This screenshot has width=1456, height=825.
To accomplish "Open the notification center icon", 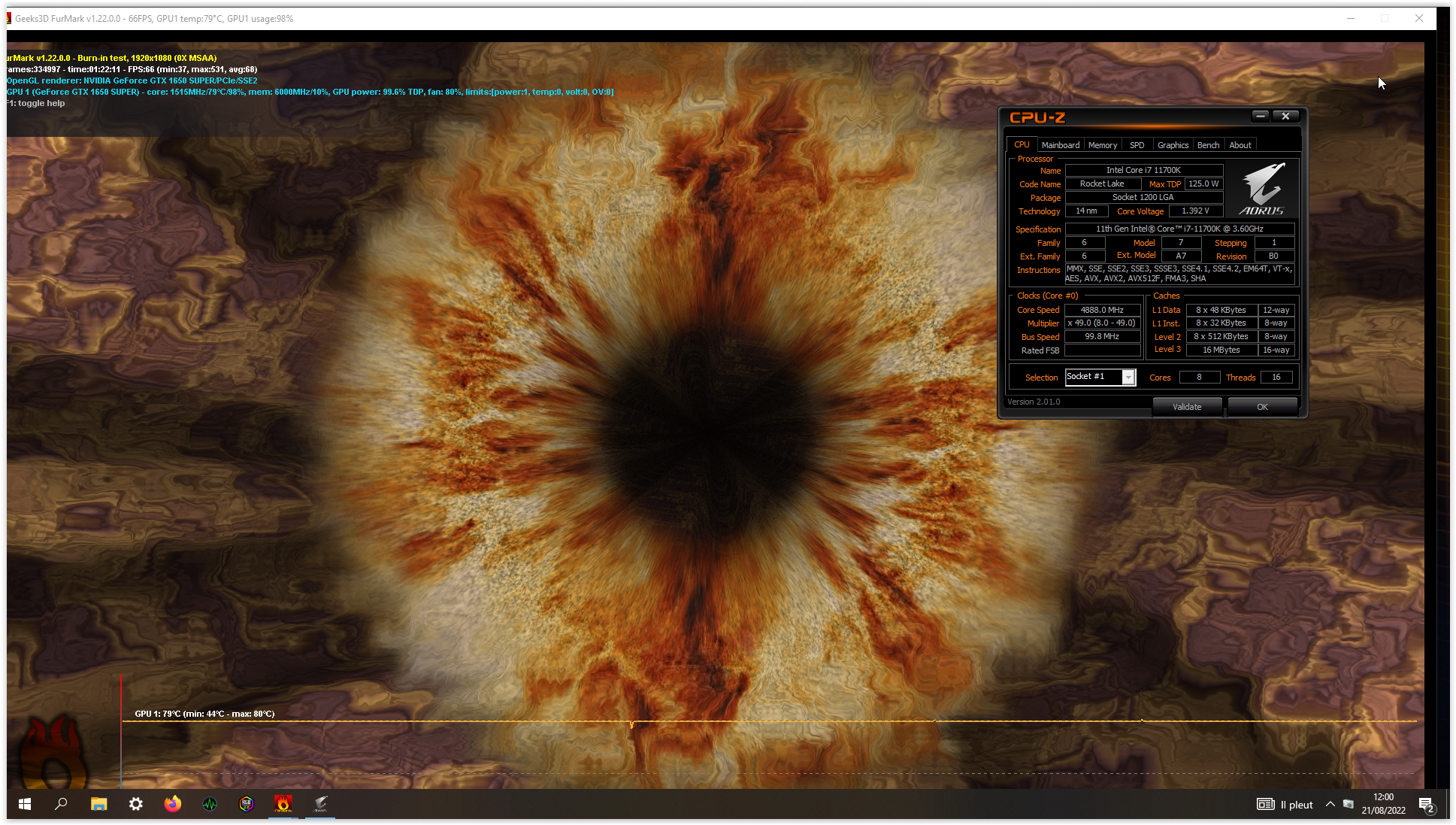I will 1426,805.
